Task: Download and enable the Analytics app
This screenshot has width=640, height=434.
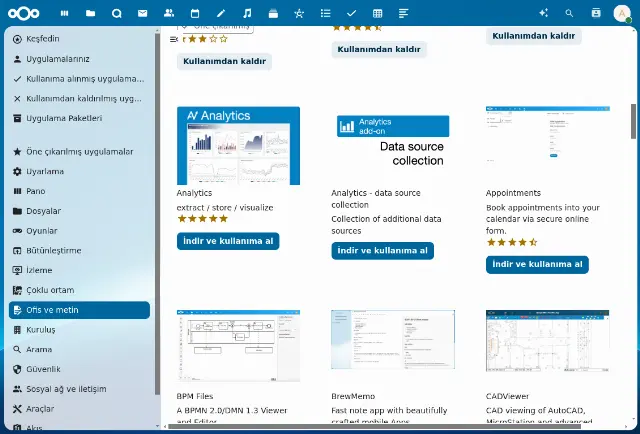Action: click(228, 241)
